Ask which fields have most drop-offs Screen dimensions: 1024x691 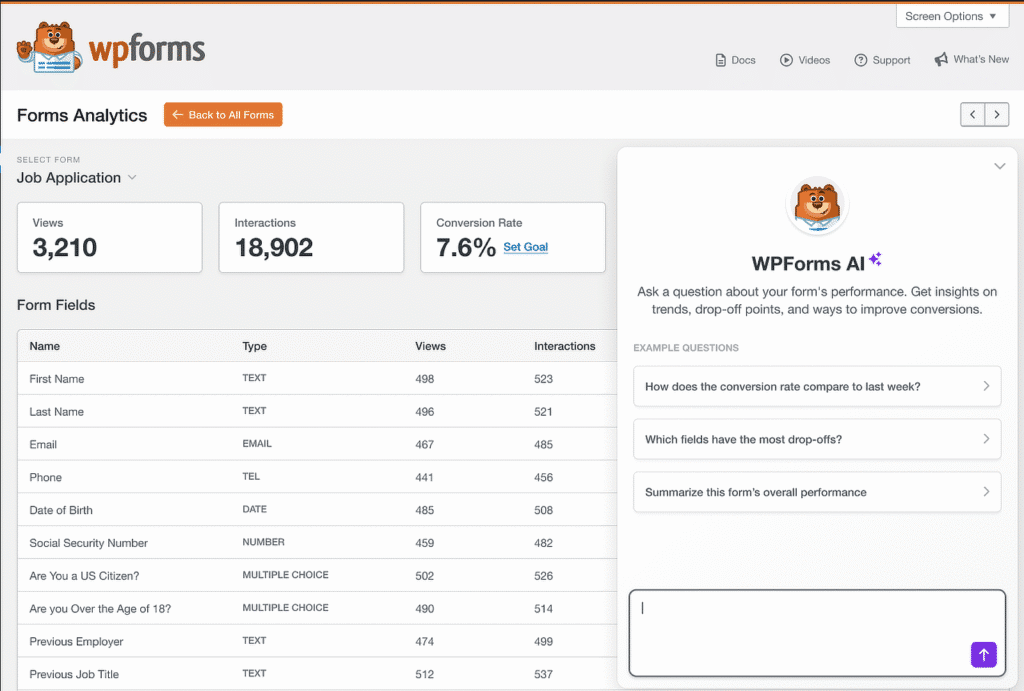pos(817,440)
